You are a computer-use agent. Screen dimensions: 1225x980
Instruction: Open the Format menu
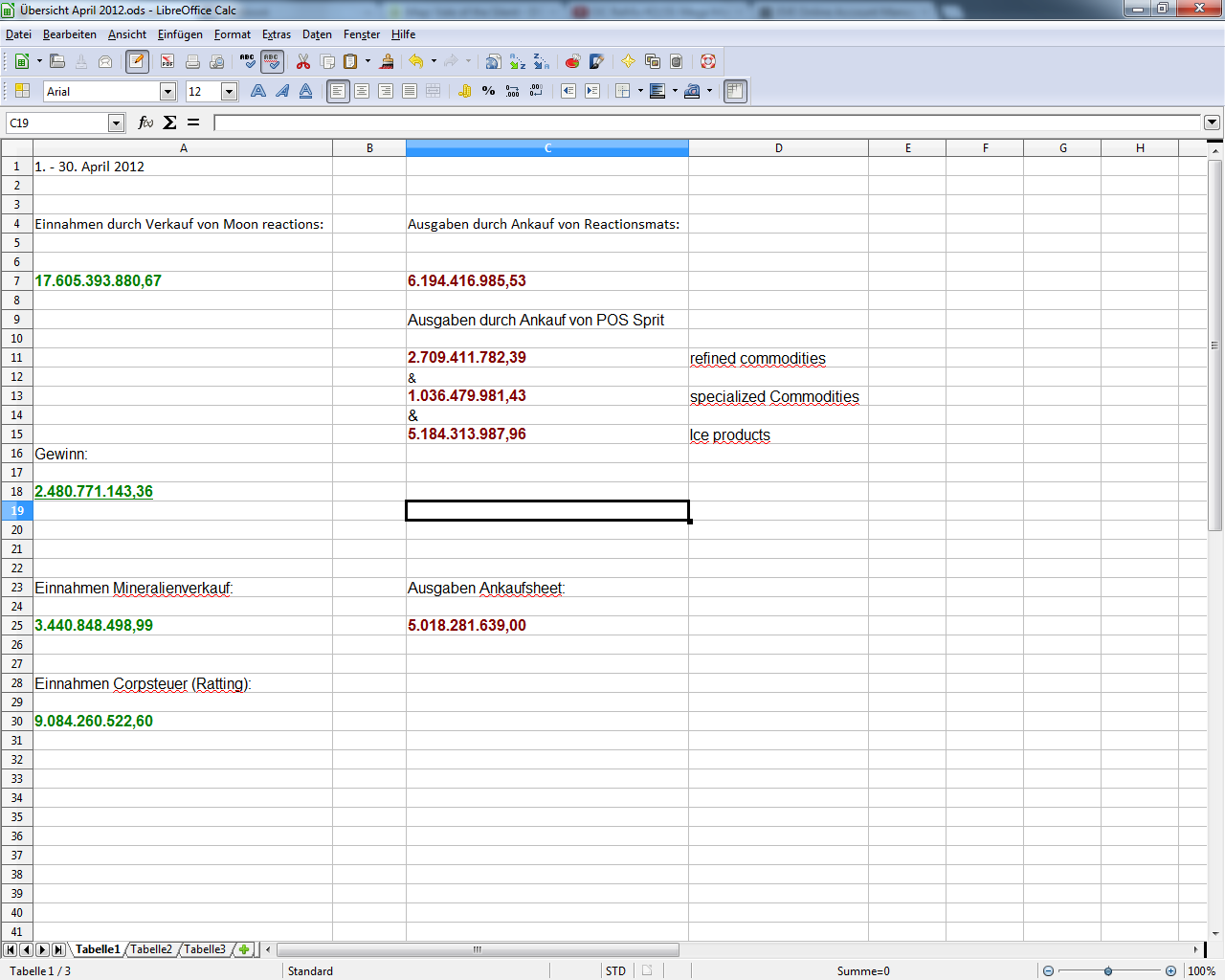click(x=233, y=34)
